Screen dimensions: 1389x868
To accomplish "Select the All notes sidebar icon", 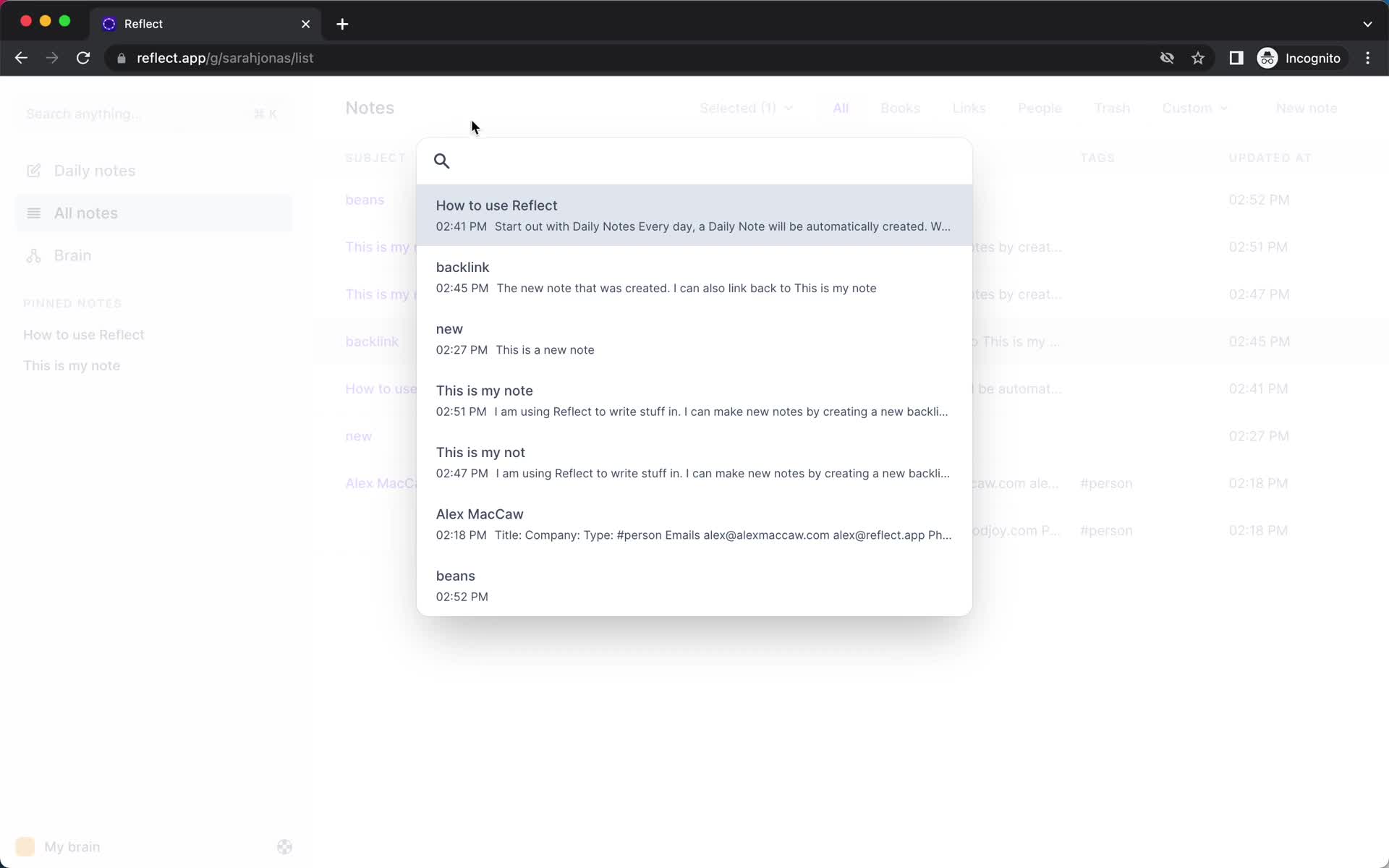I will (33, 213).
